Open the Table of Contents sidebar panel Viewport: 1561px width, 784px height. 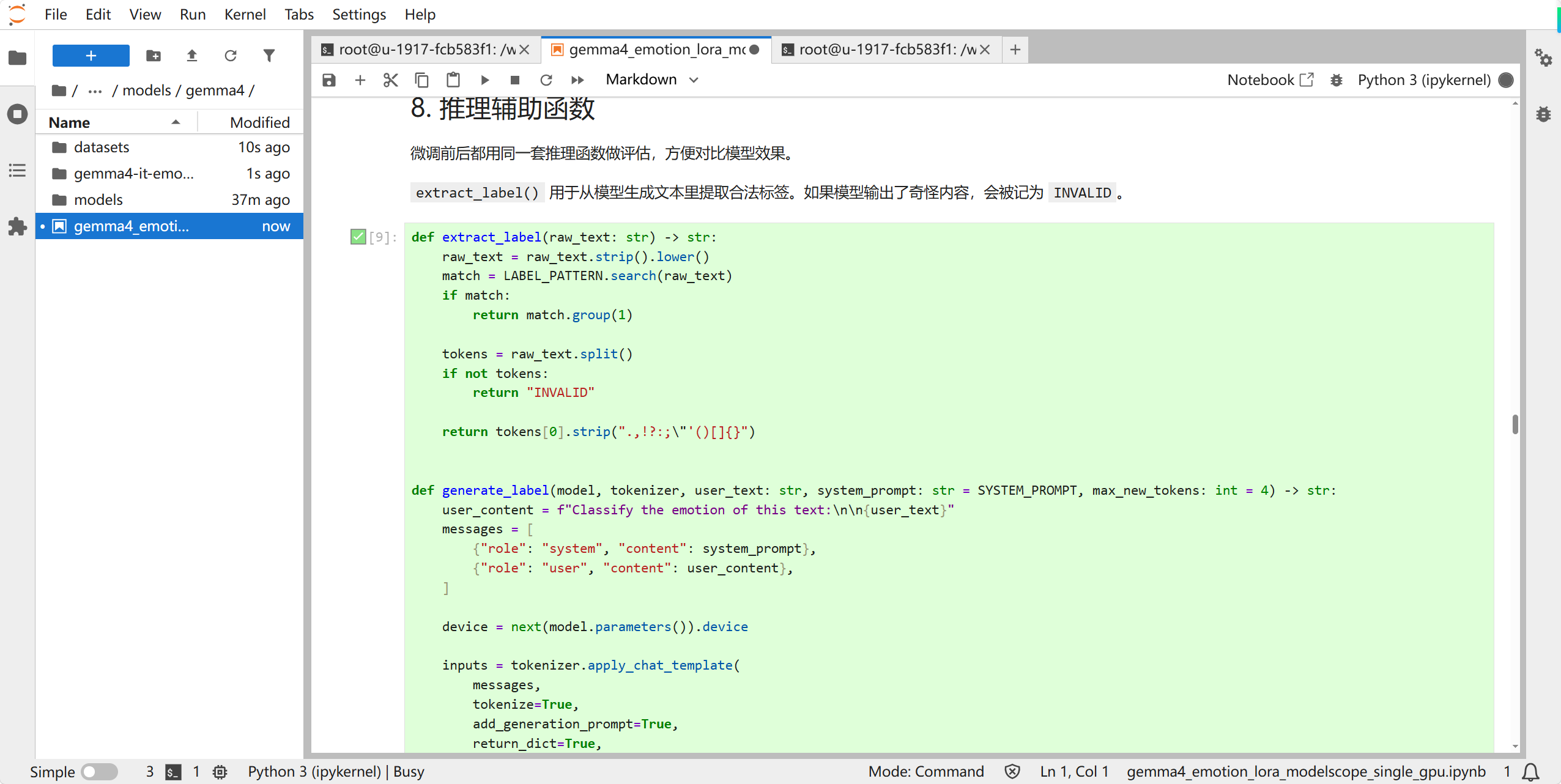17,170
